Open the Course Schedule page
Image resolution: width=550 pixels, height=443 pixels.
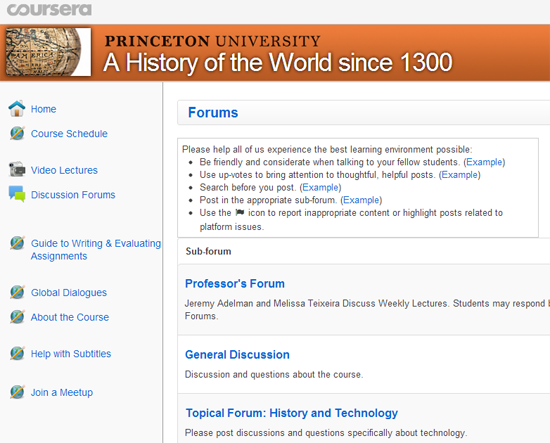[69, 134]
